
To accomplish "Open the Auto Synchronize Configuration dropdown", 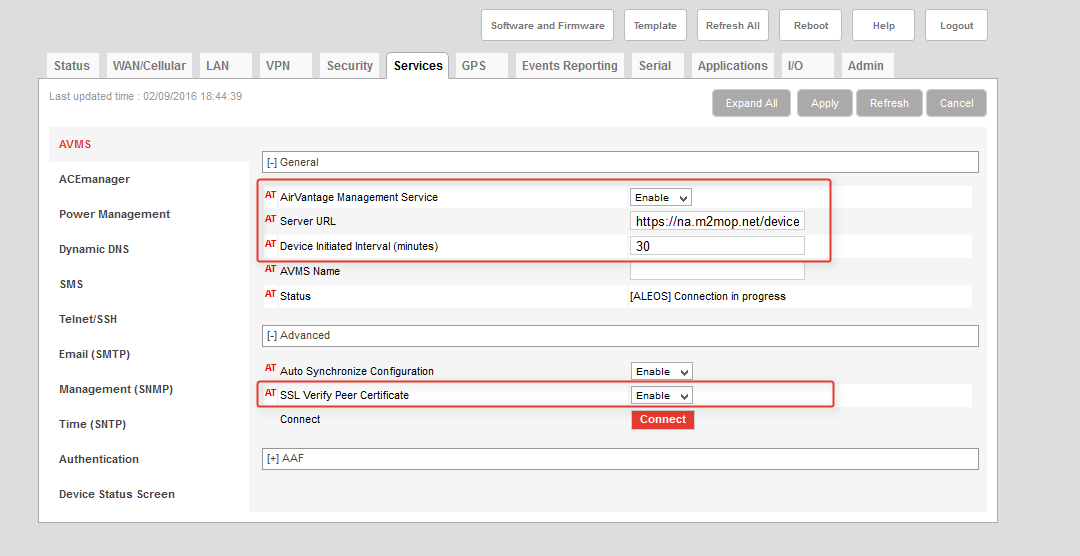I will [660, 372].
